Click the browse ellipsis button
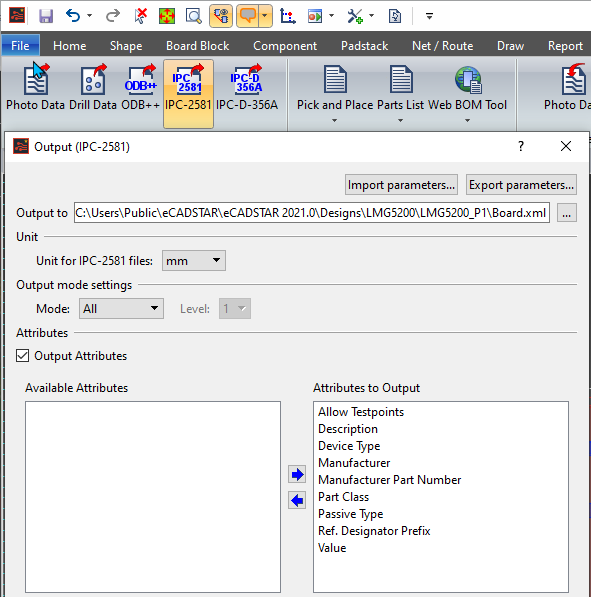591x597 pixels. [x=567, y=213]
